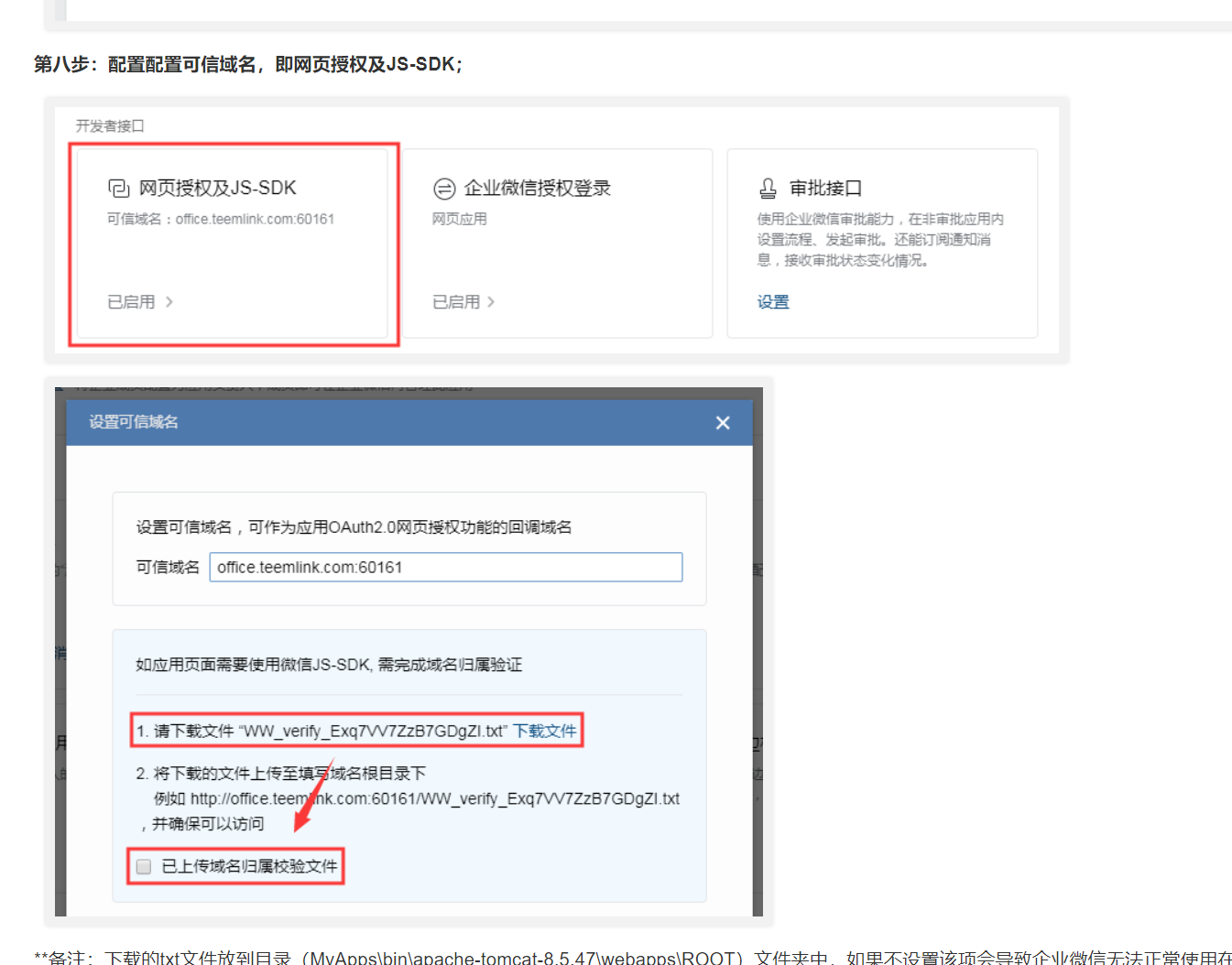Click the 备注 note about txt file
This screenshot has height=965, width=1232.
633,958
